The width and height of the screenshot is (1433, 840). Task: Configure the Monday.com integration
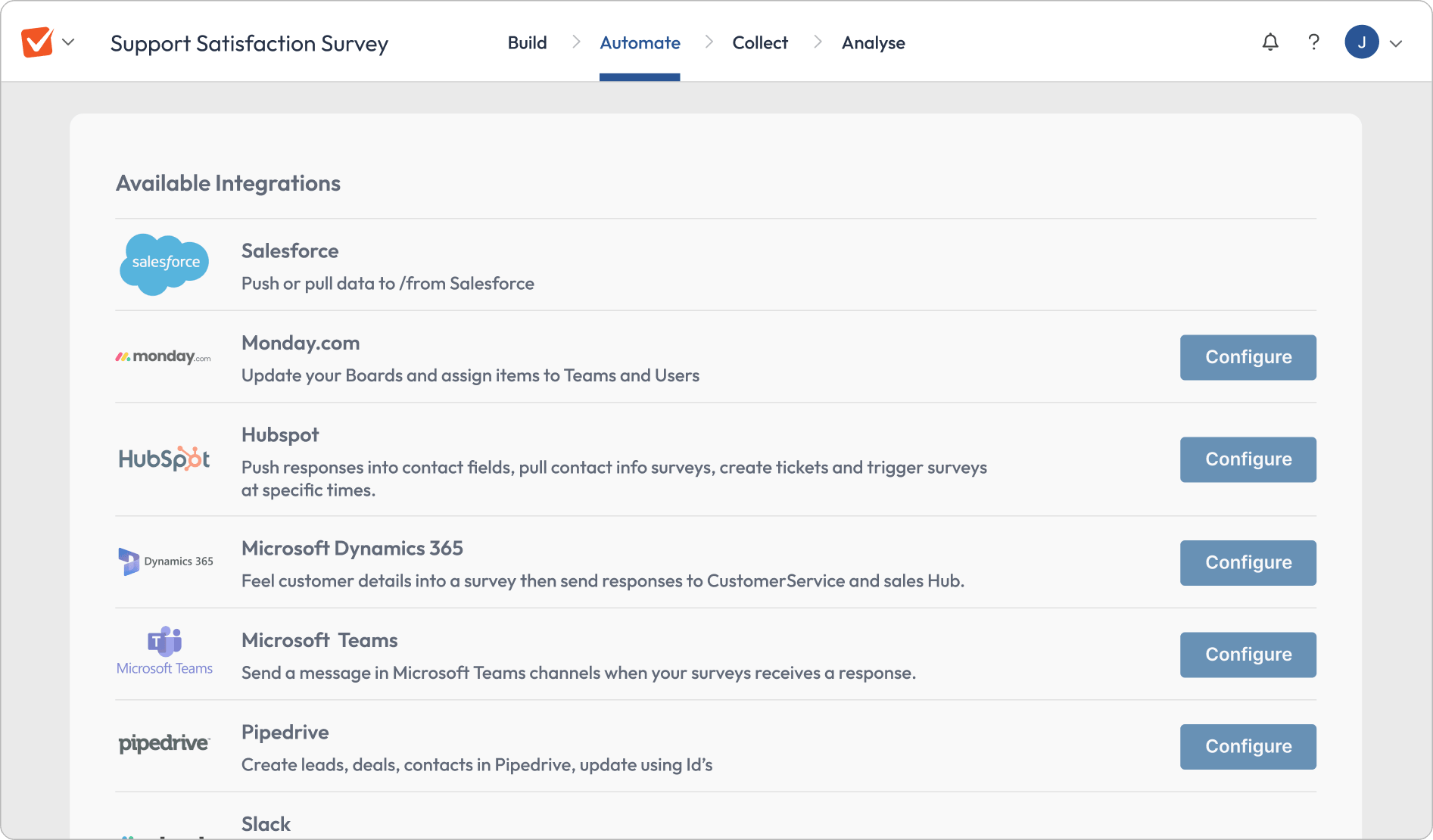click(x=1248, y=357)
